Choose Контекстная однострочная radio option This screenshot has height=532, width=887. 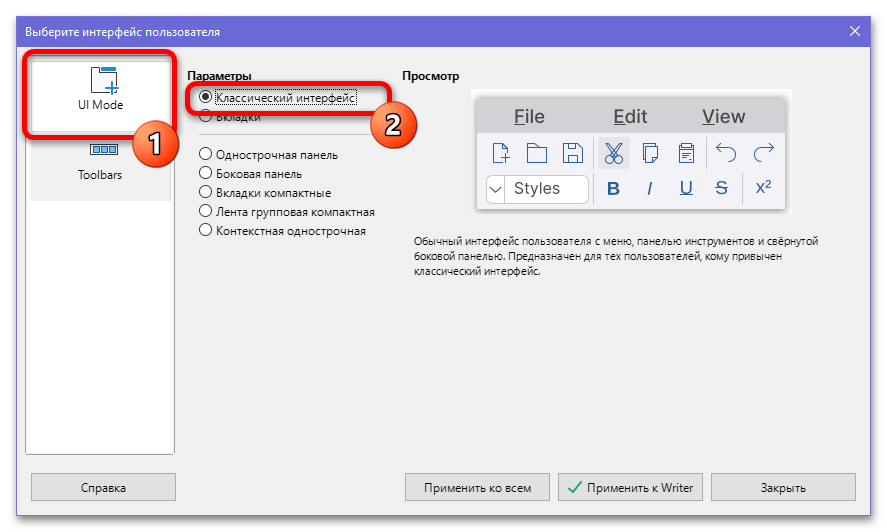click(282, 231)
